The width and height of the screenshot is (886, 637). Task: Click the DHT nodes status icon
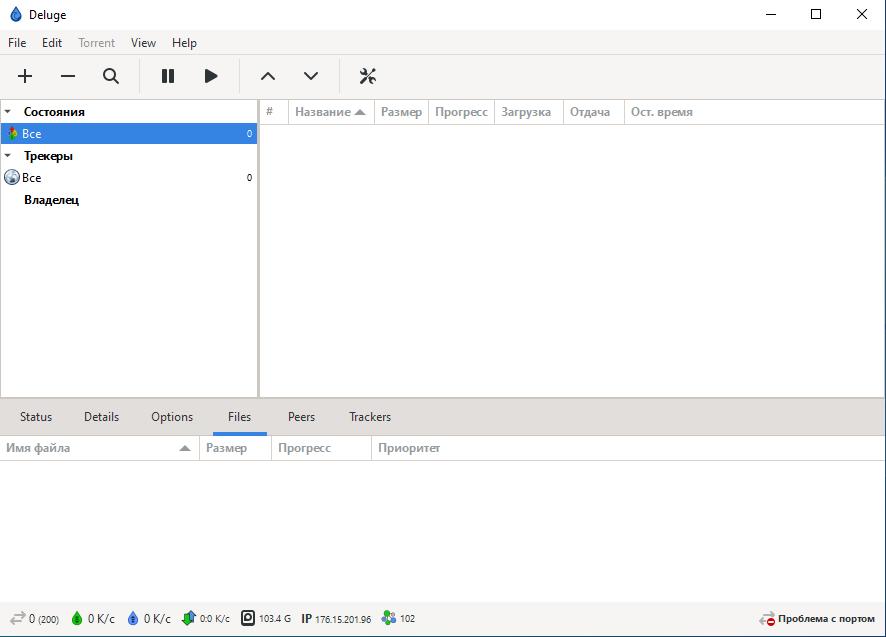click(389, 619)
